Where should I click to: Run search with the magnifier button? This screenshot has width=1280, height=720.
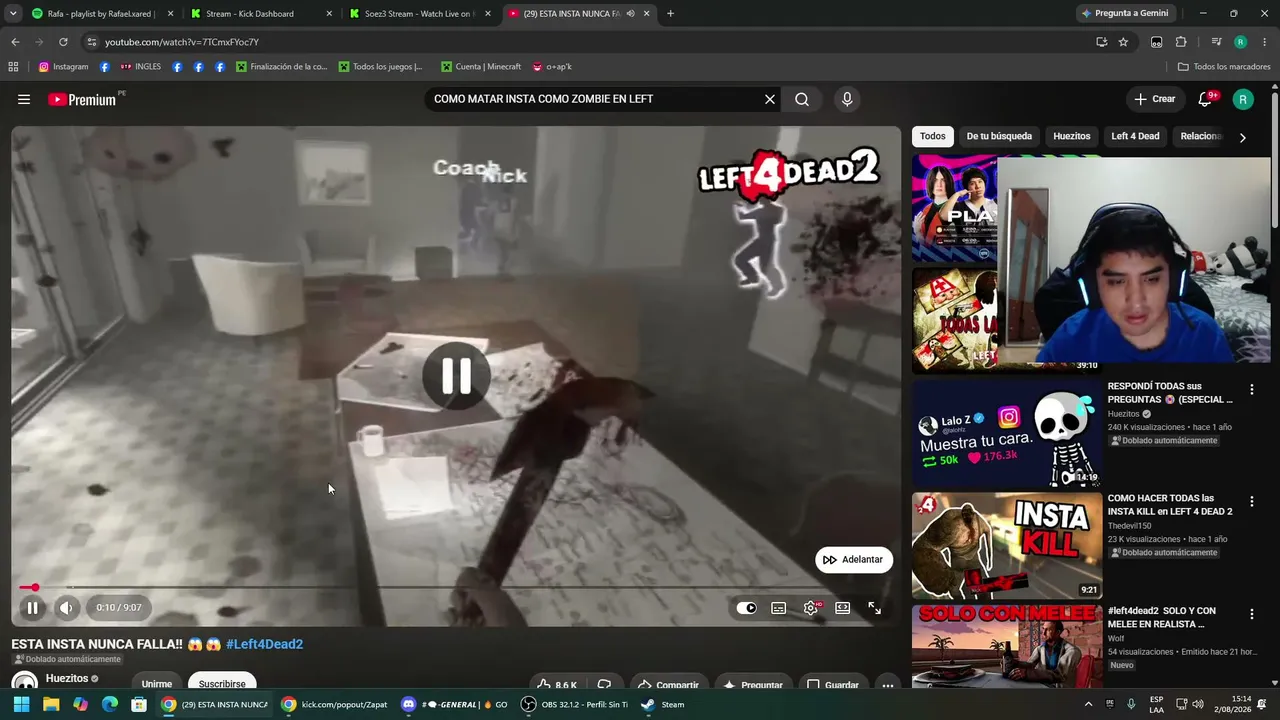[802, 99]
